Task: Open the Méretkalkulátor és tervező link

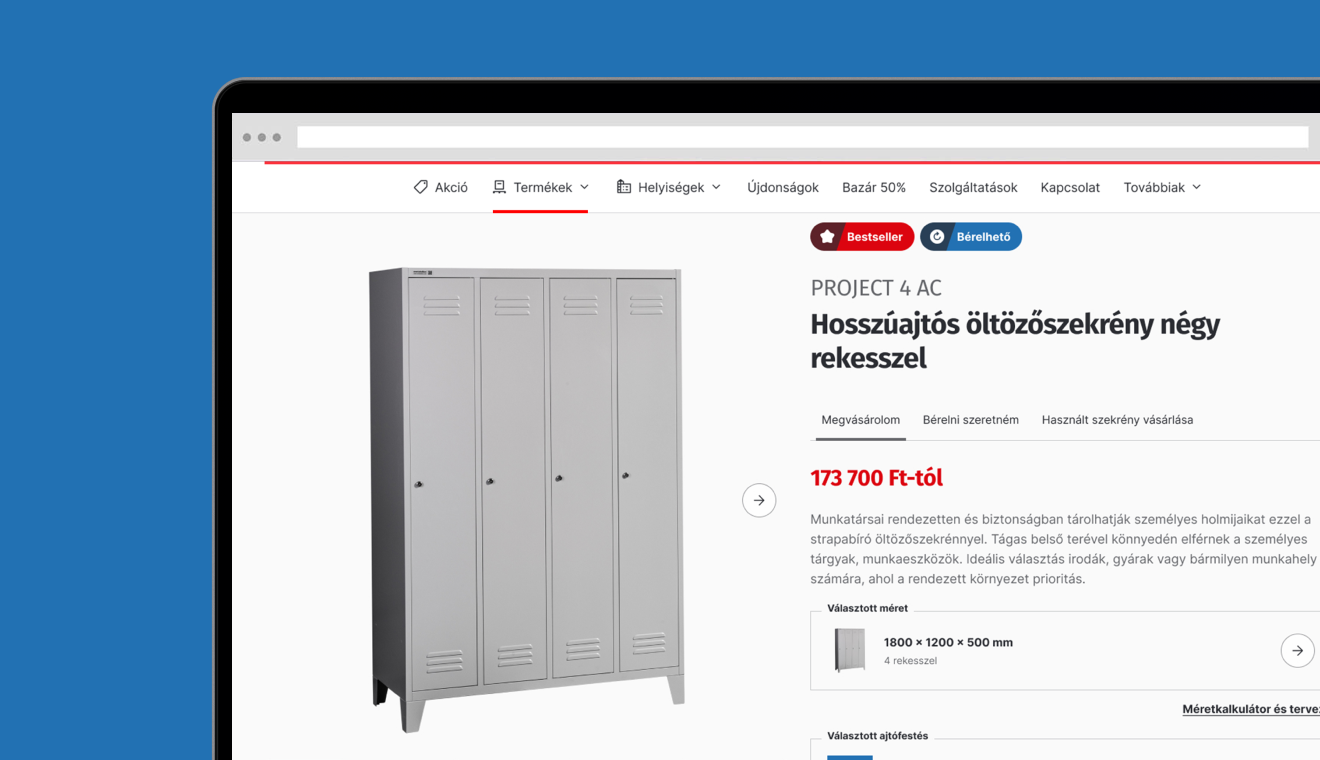Action: 1251,709
